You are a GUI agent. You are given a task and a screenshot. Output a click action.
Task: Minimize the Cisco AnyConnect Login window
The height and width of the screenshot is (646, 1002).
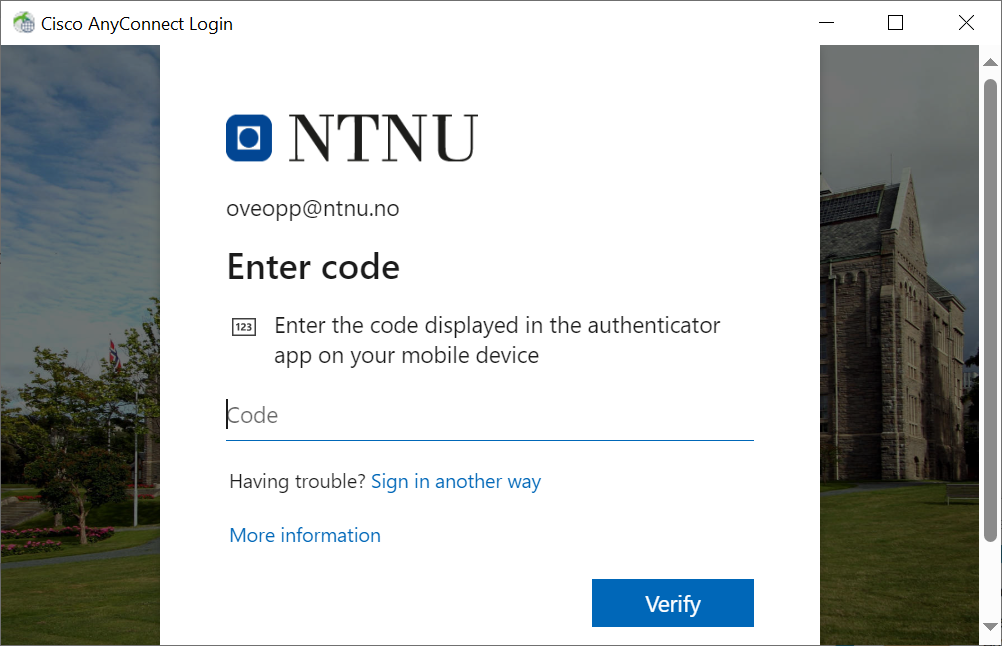[x=827, y=23]
